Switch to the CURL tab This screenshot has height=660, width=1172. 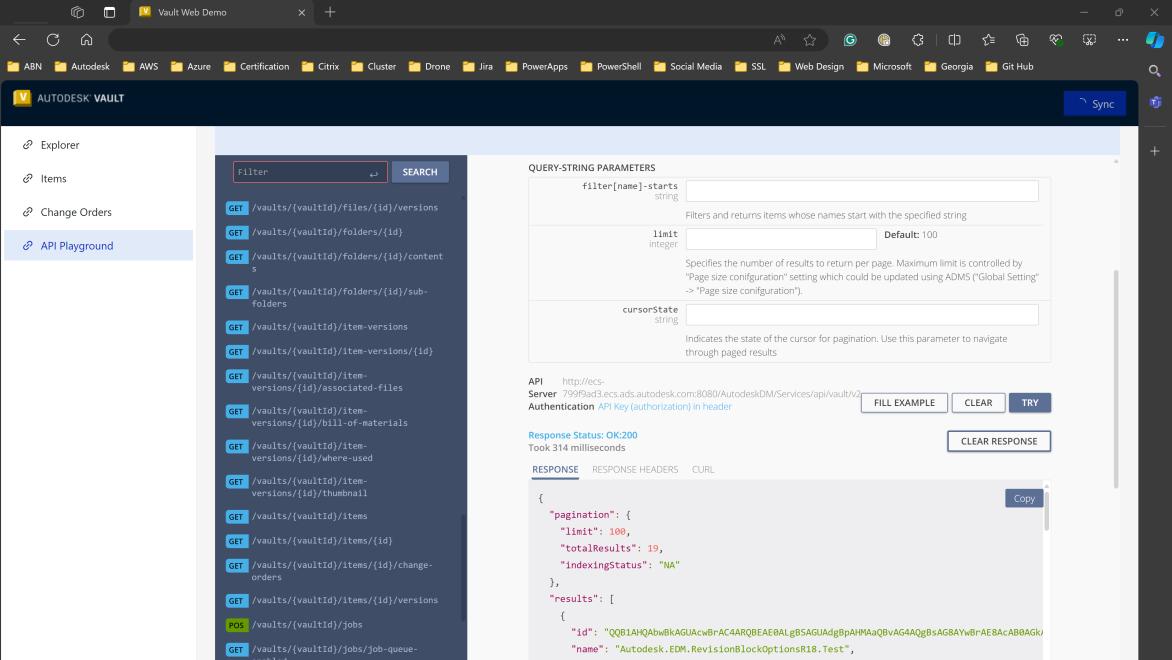pos(703,469)
